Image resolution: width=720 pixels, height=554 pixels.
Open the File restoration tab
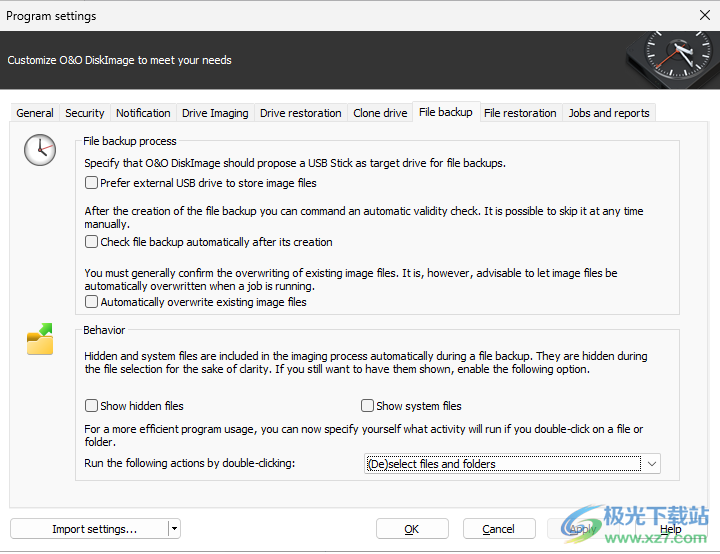coord(520,113)
